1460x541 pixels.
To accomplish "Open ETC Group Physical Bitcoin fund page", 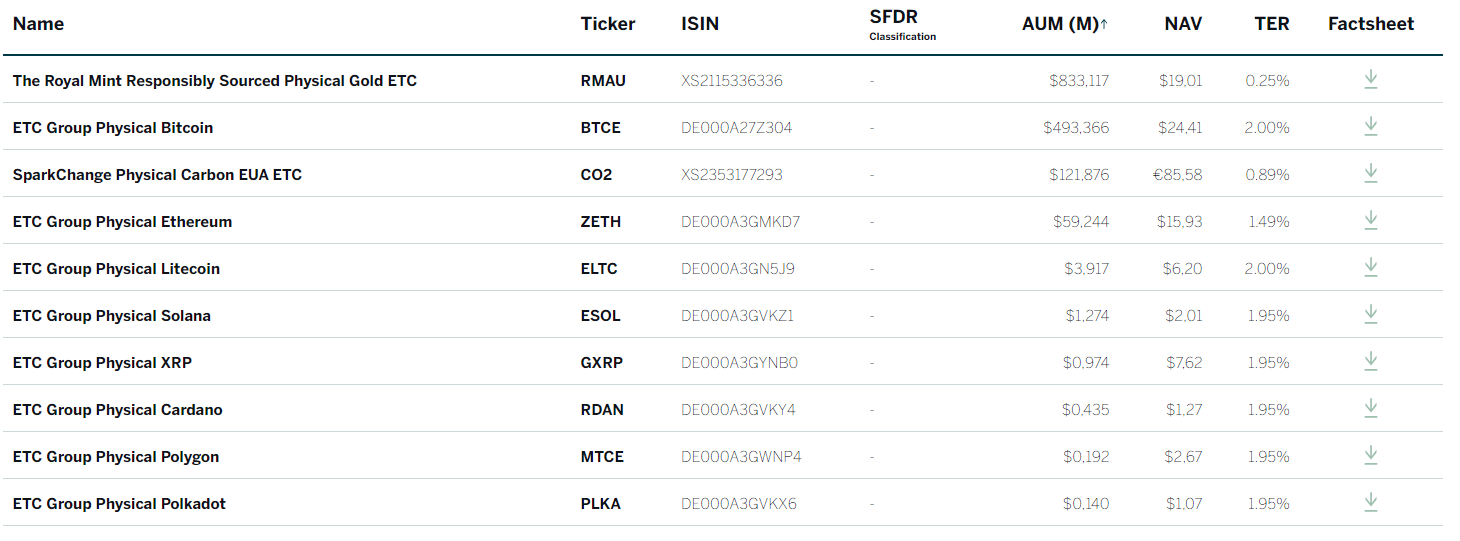I will pos(113,128).
